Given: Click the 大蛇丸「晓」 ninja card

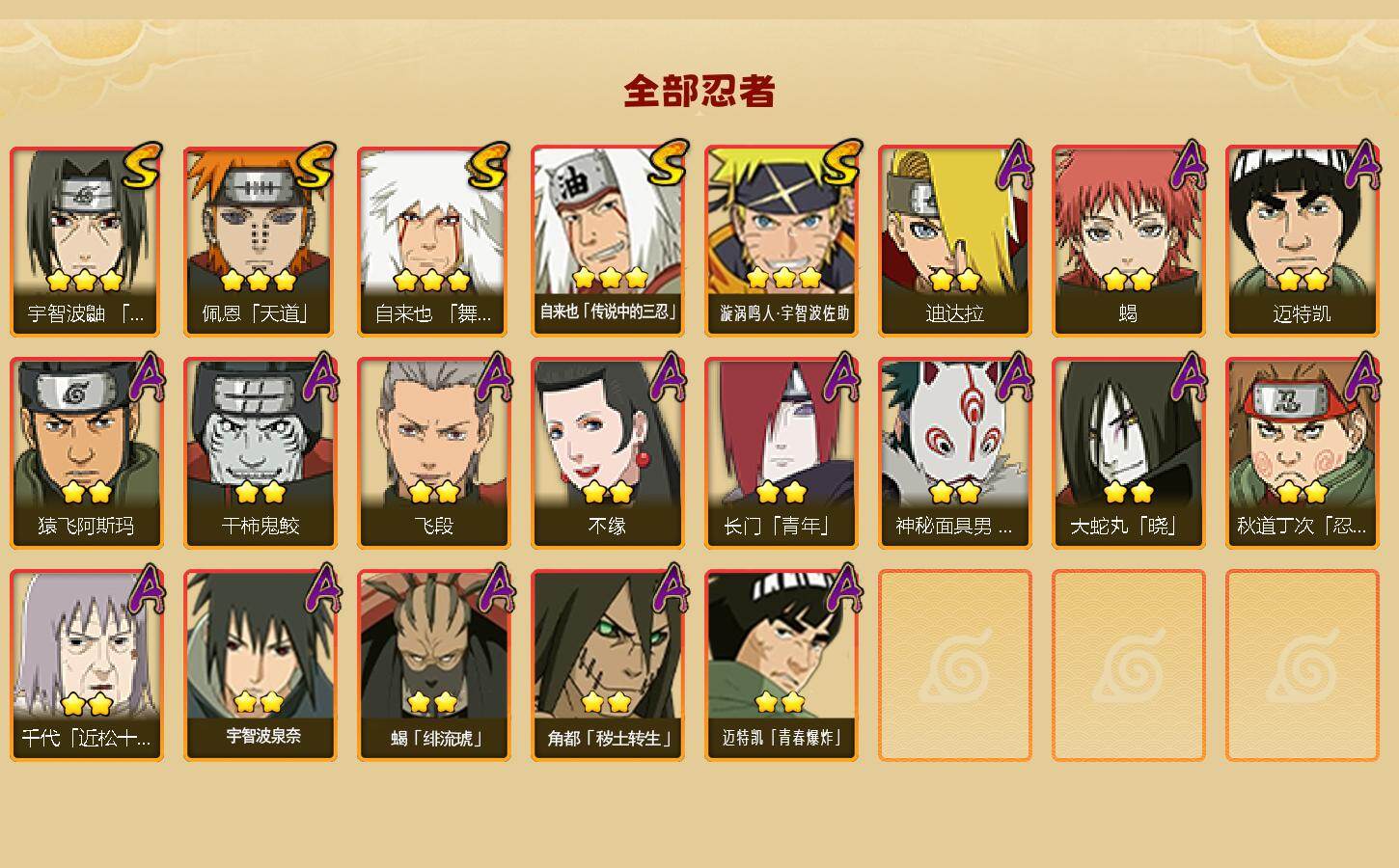Looking at the screenshot, I should click(x=1128, y=453).
